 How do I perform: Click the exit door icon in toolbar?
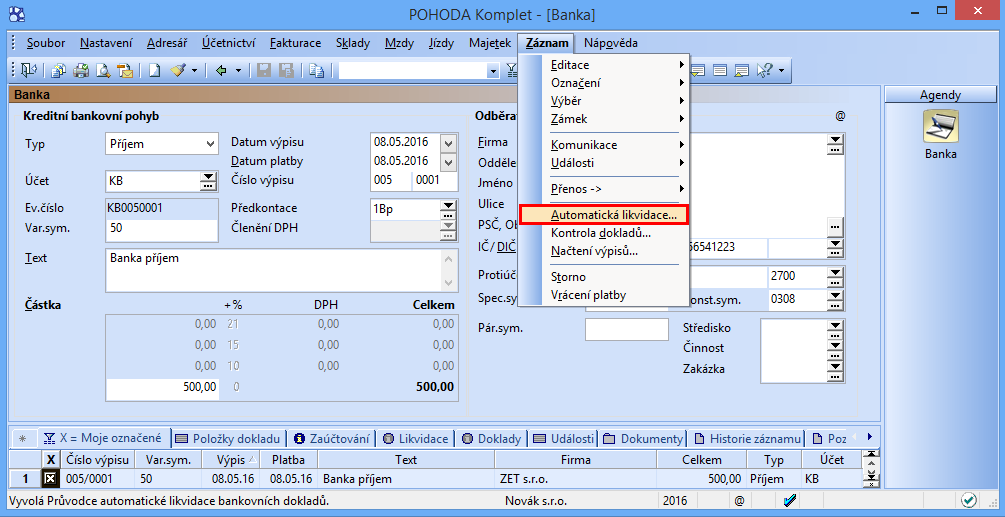coord(29,70)
